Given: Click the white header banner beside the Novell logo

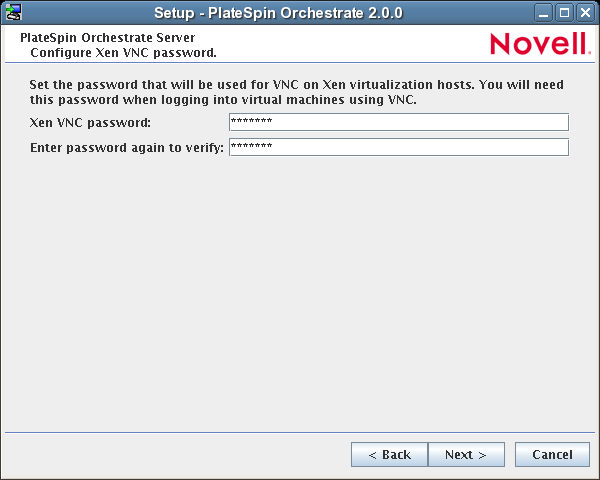Looking at the screenshot, I should tap(350, 44).
